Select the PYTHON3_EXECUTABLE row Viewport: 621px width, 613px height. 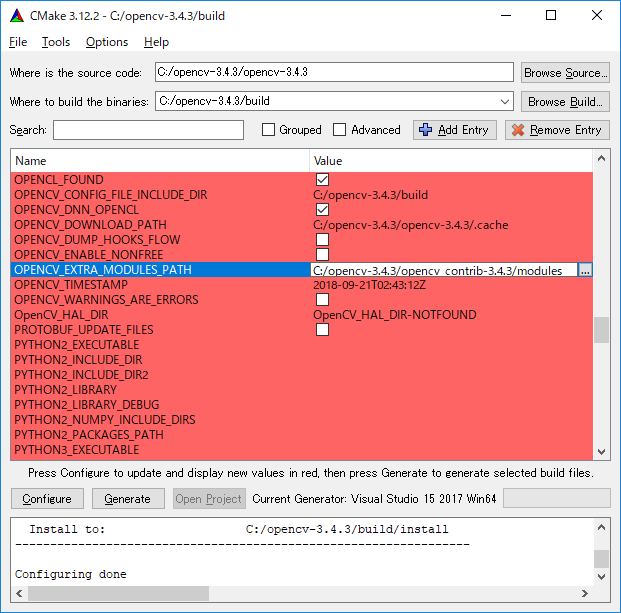coord(301,450)
